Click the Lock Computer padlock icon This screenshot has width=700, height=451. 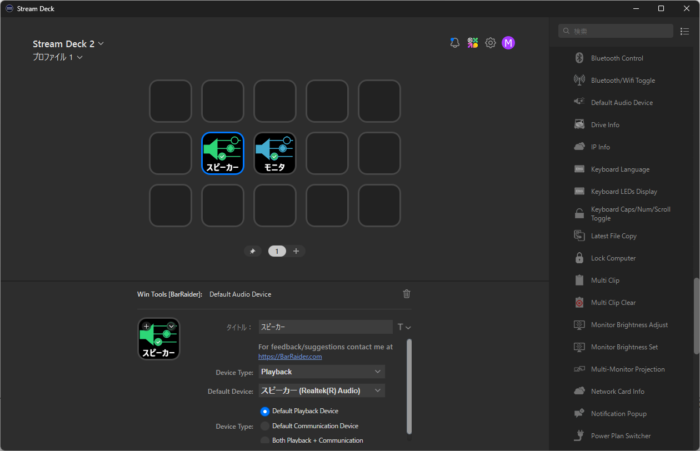point(579,258)
